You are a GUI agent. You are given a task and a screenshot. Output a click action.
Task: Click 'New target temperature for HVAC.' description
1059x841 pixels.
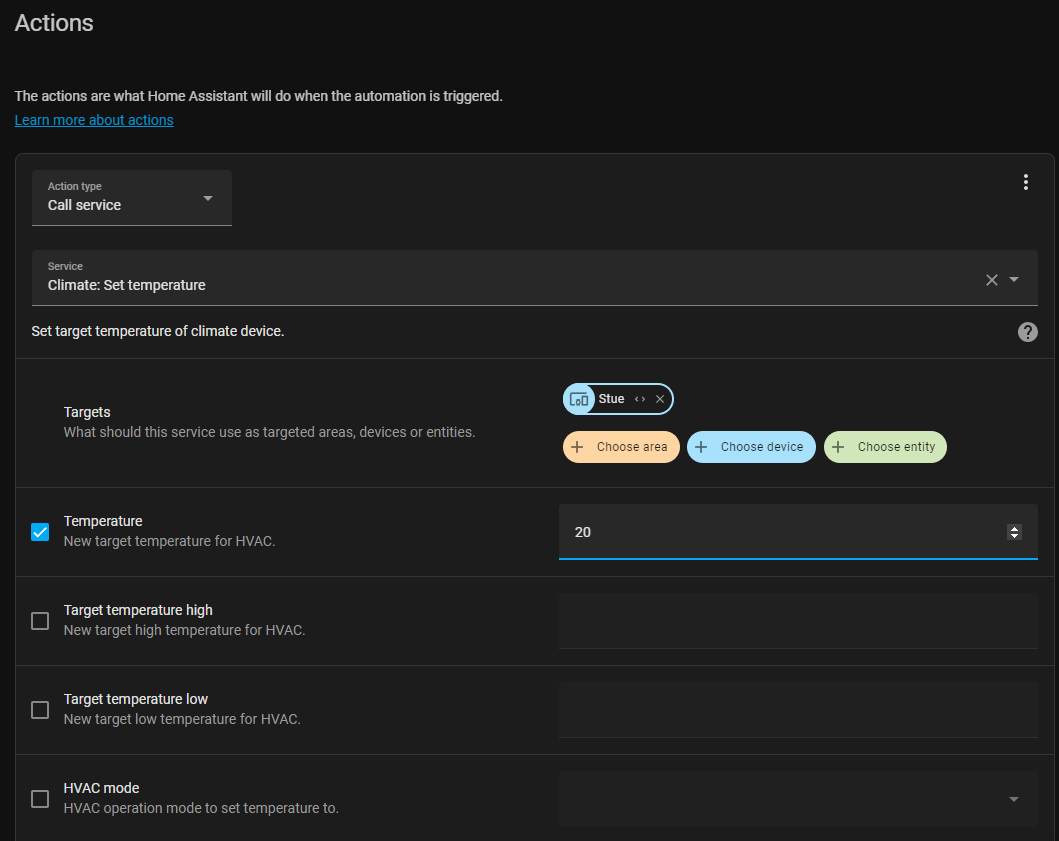pyautogui.click(x=170, y=542)
